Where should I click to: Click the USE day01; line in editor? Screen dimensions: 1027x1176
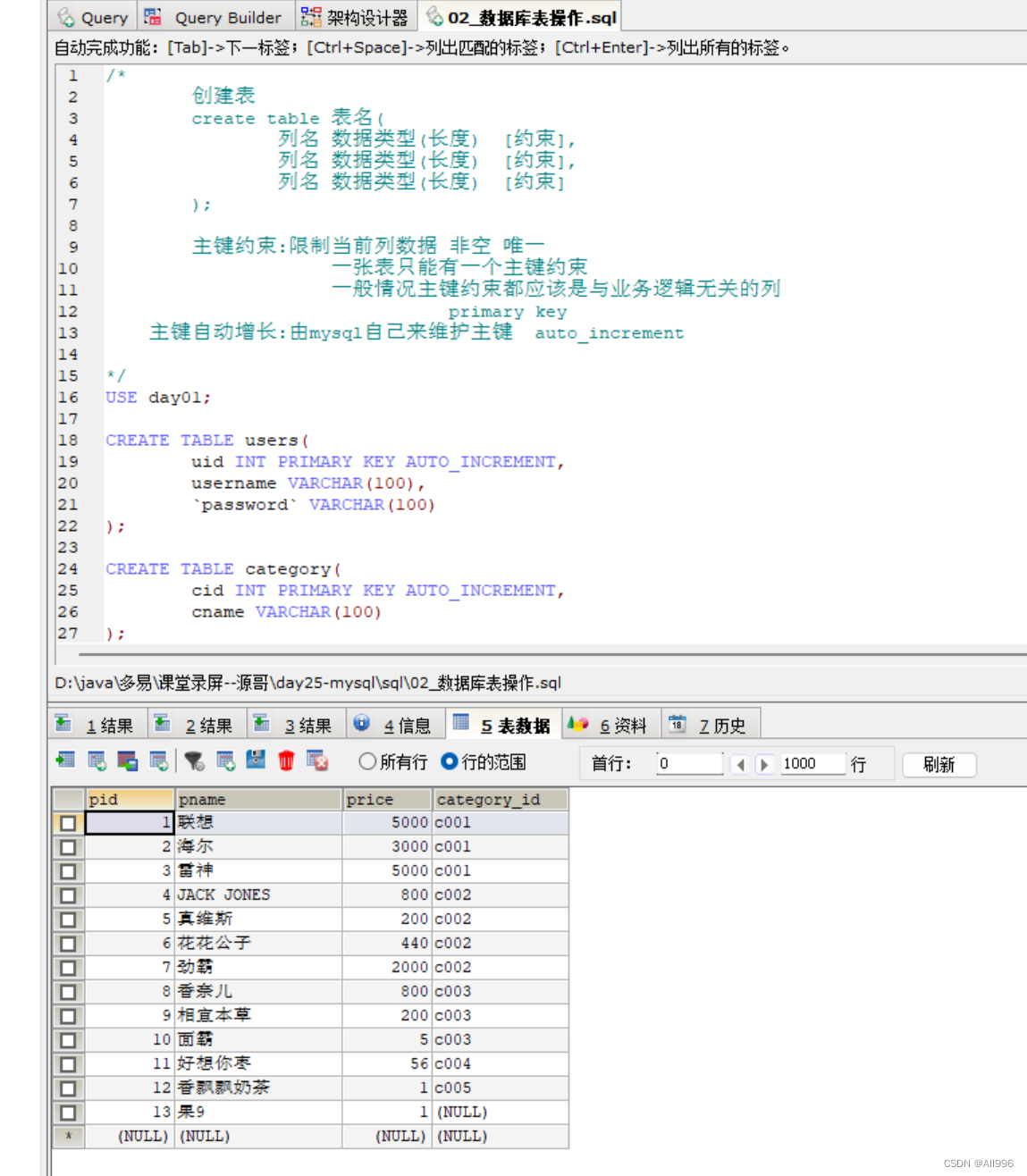pyautogui.click(x=158, y=398)
